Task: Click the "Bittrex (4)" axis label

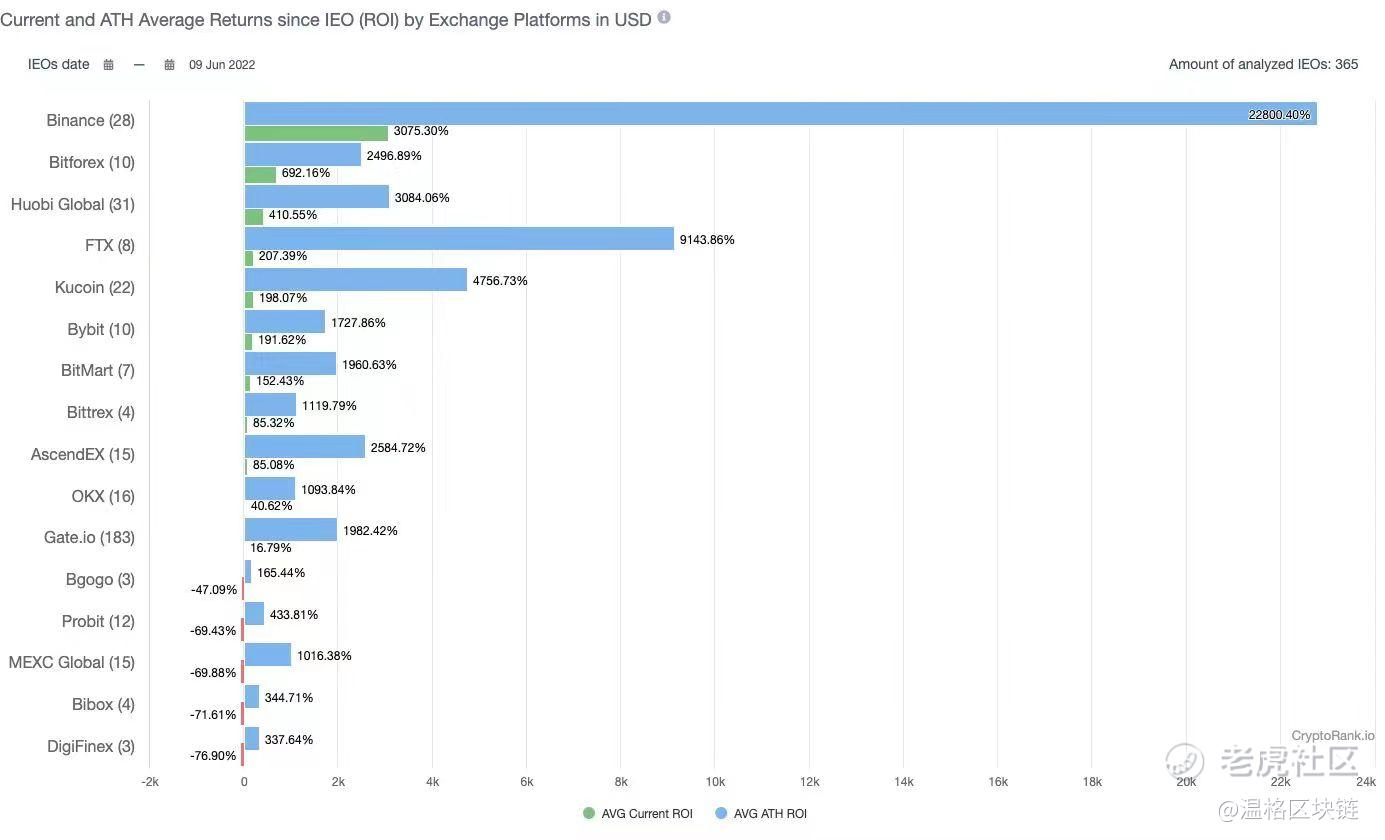Action: coord(101,413)
